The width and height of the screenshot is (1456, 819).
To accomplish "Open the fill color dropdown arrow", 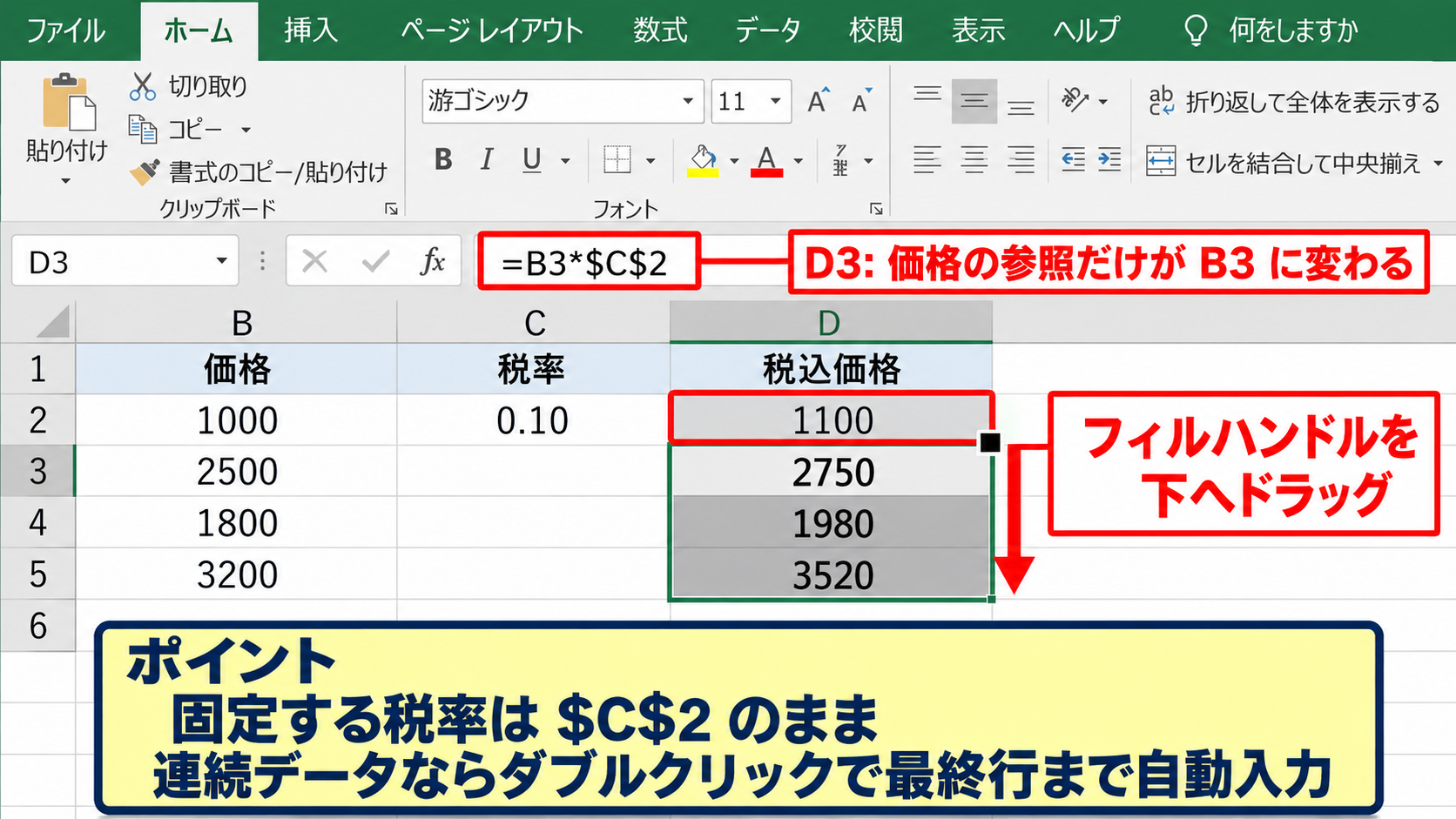I will (x=734, y=161).
